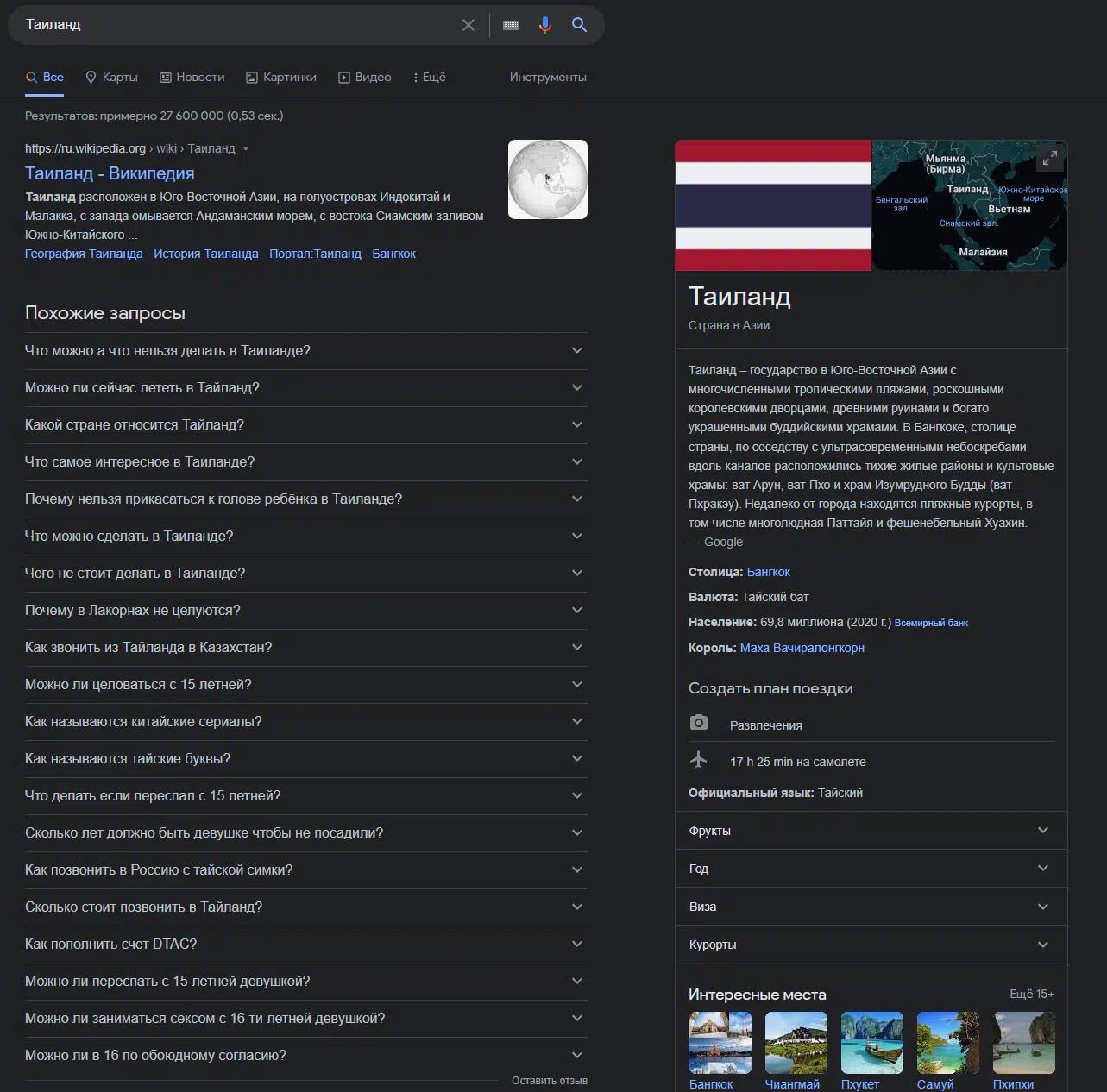Expand the map with fullscreen arrows icon

(x=1049, y=159)
